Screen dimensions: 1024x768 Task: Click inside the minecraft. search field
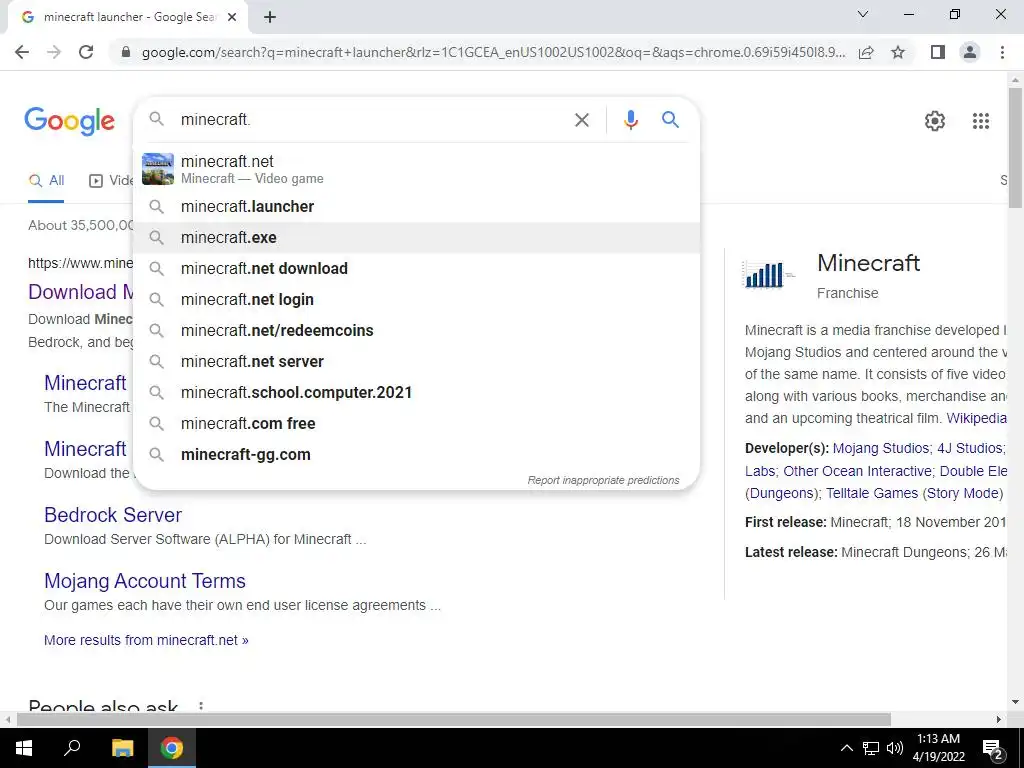pos(372,120)
